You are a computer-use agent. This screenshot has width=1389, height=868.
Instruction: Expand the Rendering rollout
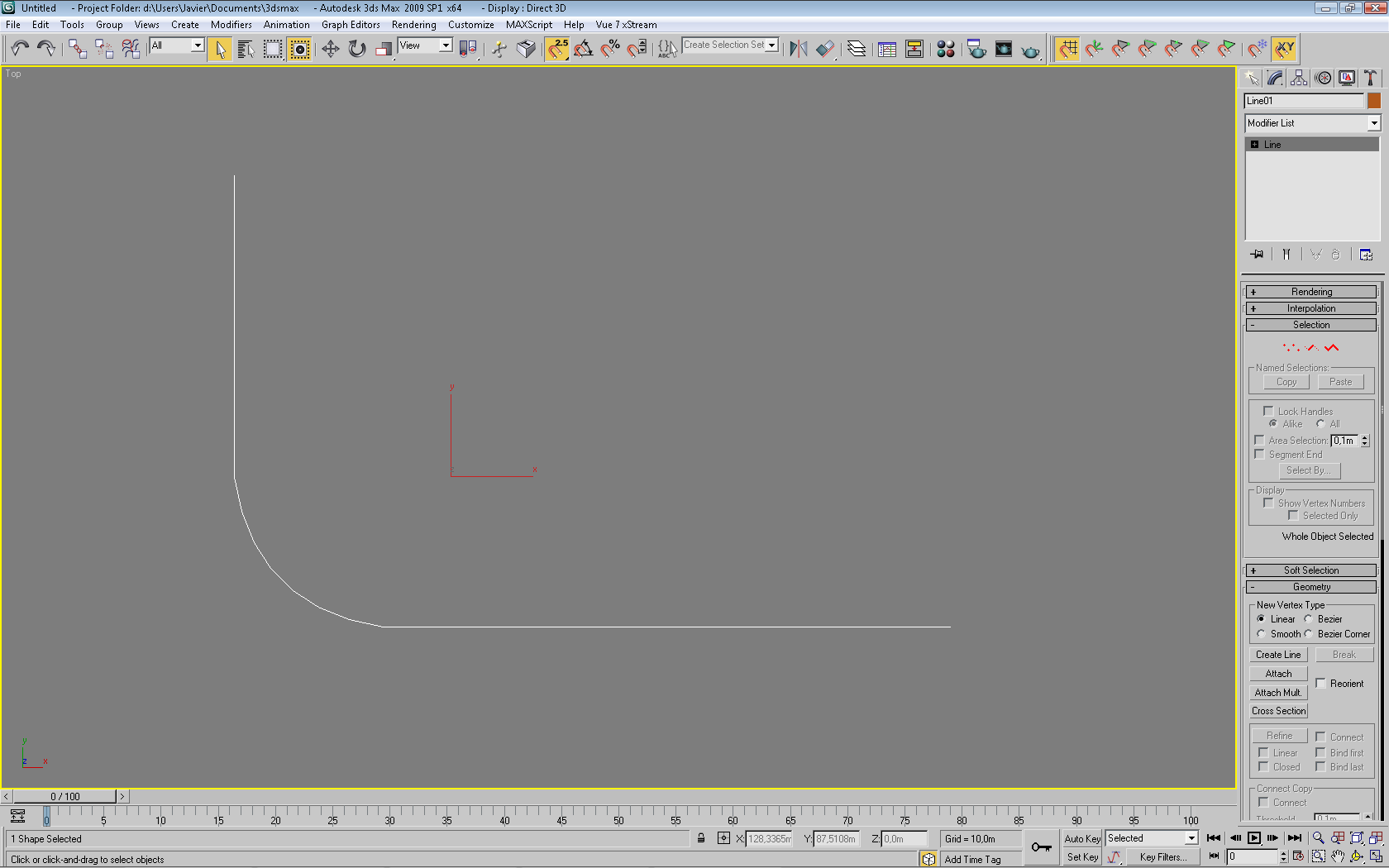point(1311,292)
